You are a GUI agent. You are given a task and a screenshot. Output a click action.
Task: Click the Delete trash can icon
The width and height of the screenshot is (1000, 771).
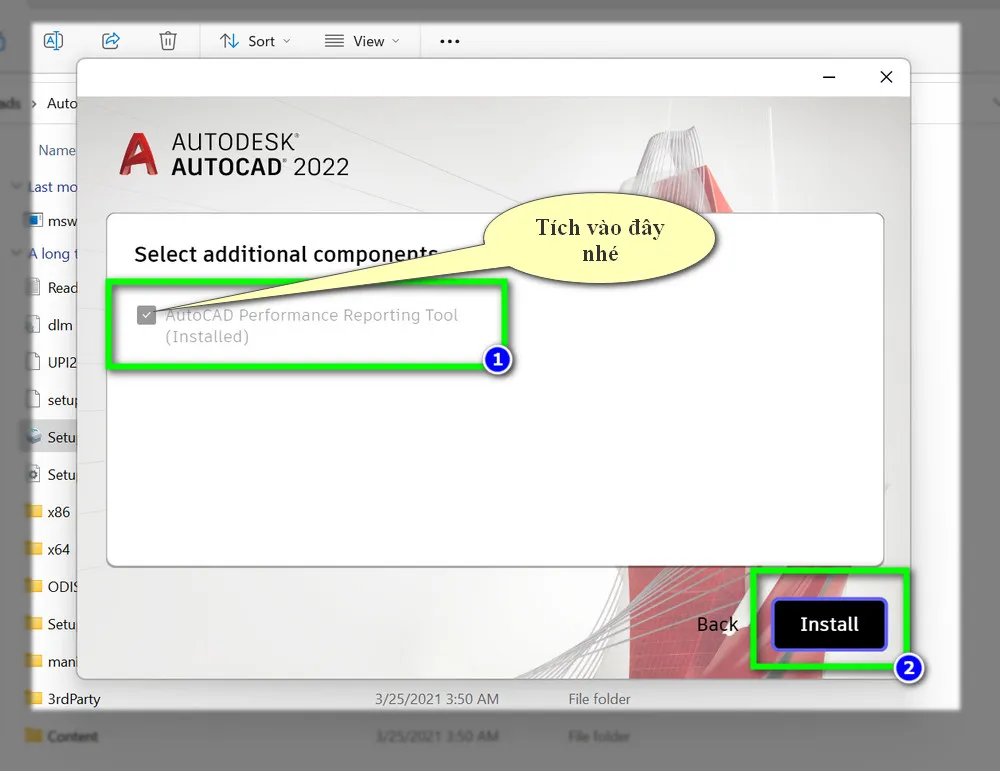click(x=168, y=41)
